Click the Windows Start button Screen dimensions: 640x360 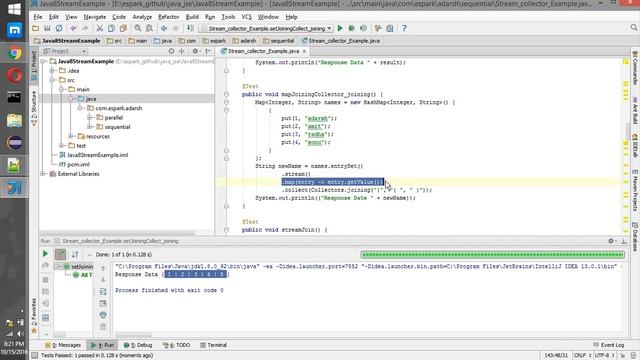pyautogui.click(x=14, y=9)
